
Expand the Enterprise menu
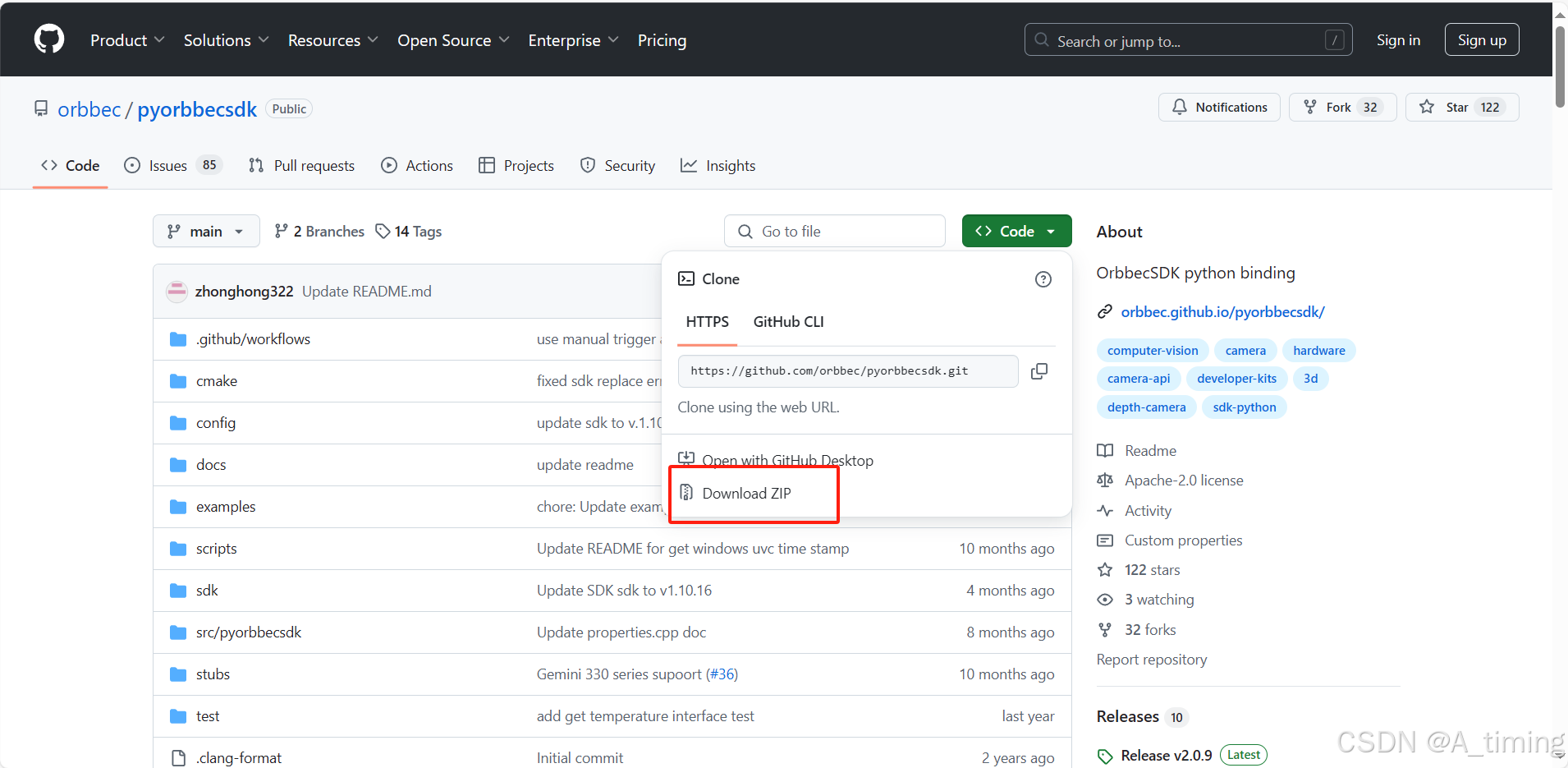click(x=573, y=40)
